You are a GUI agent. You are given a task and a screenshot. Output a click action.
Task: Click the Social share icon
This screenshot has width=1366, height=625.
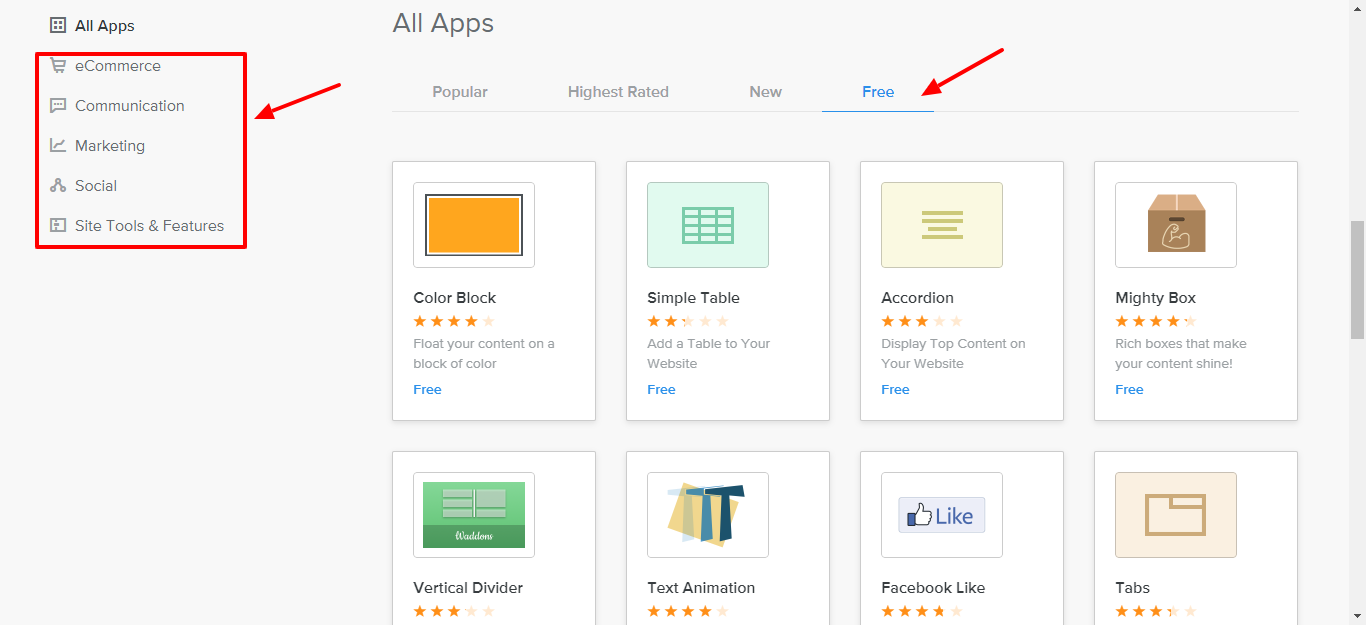tap(58, 186)
